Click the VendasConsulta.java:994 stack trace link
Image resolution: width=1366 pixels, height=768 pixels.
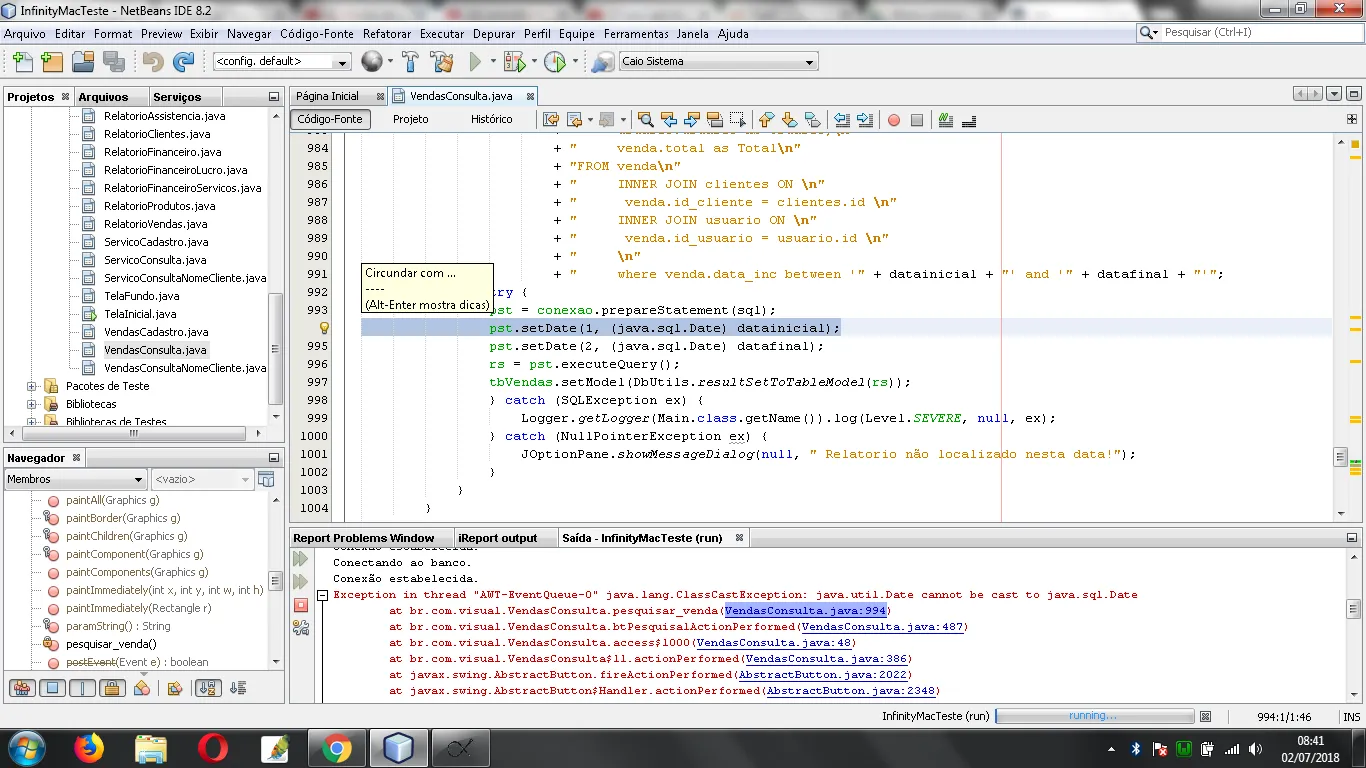[805, 611]
